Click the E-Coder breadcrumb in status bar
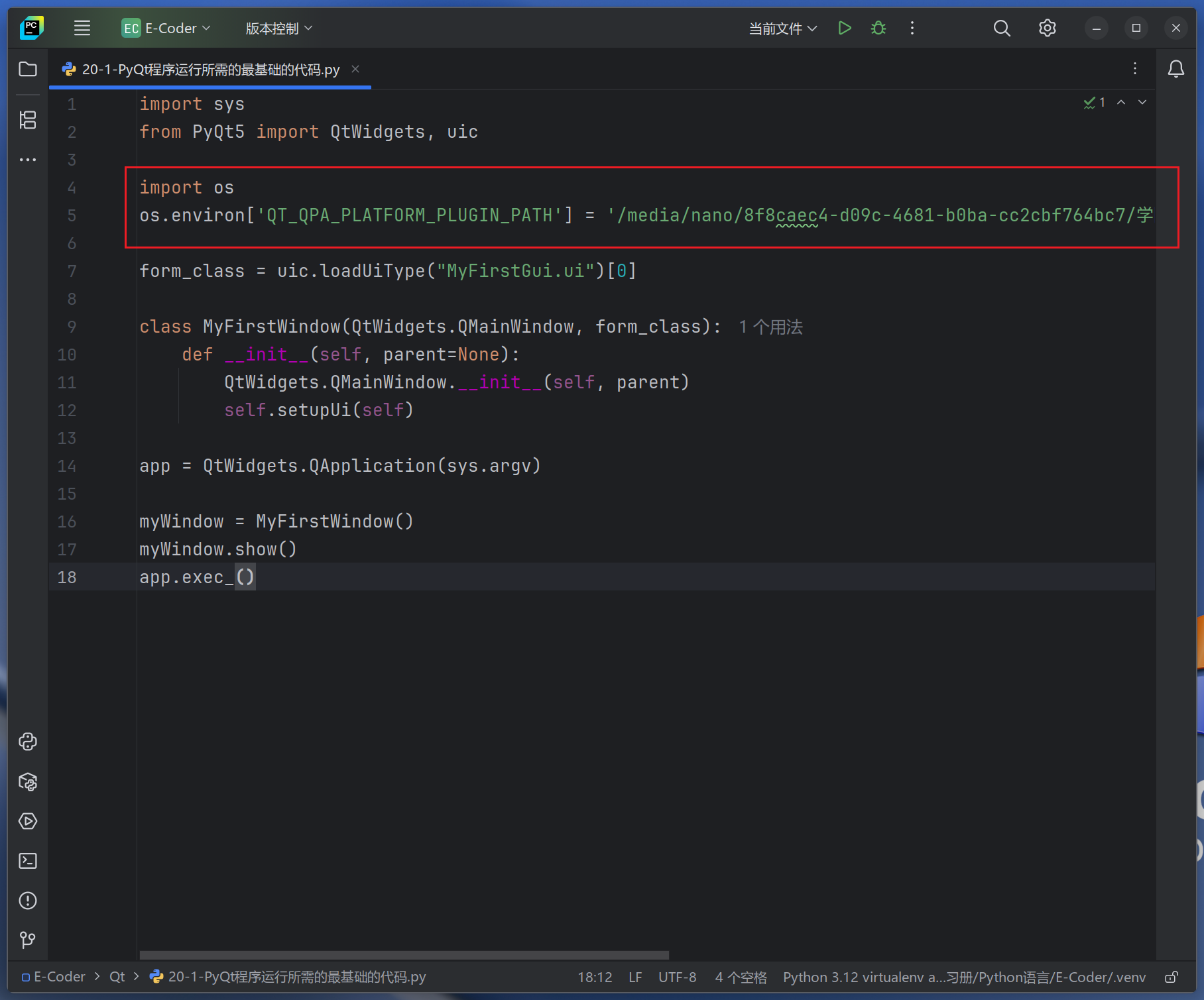 [54, 977]
